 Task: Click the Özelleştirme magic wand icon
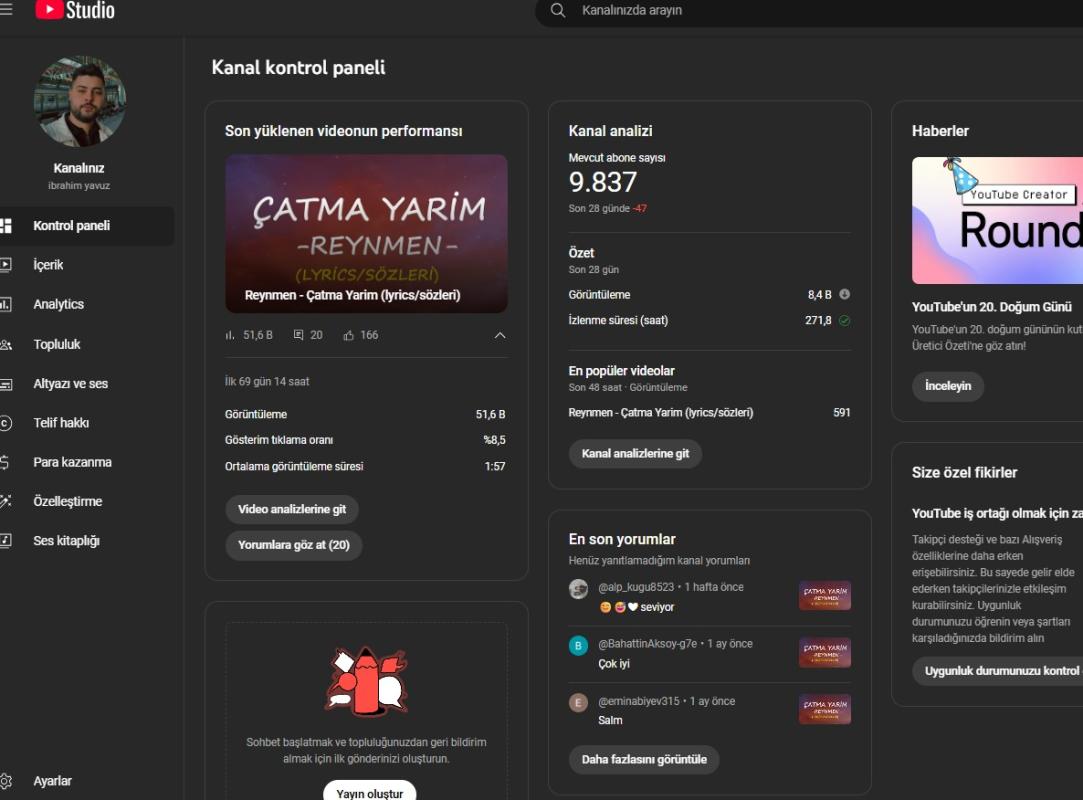[6, 502]
